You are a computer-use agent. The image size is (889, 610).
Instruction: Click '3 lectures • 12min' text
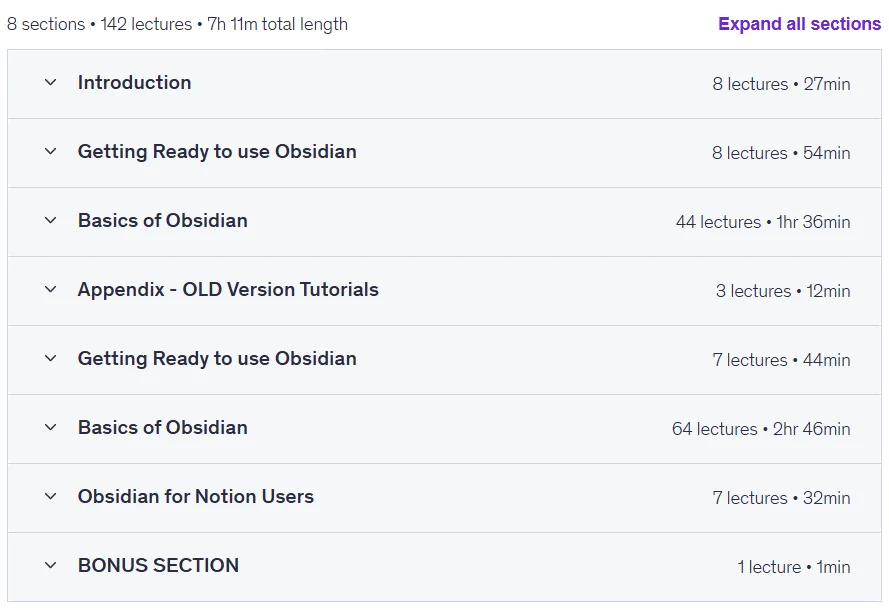(783, 291)
